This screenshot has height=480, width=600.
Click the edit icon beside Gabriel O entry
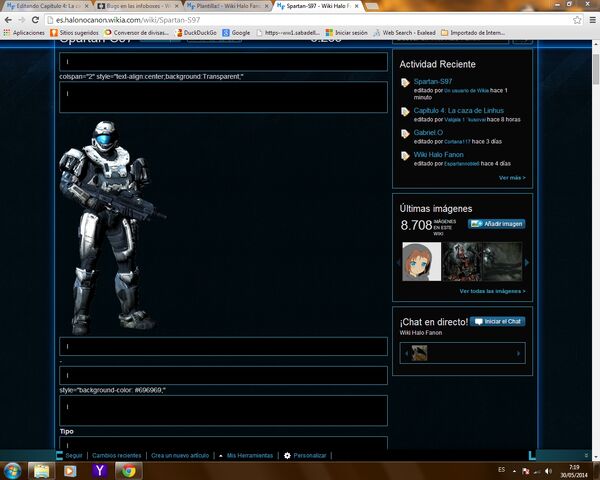pyautogui.click(x=405, y=134)
